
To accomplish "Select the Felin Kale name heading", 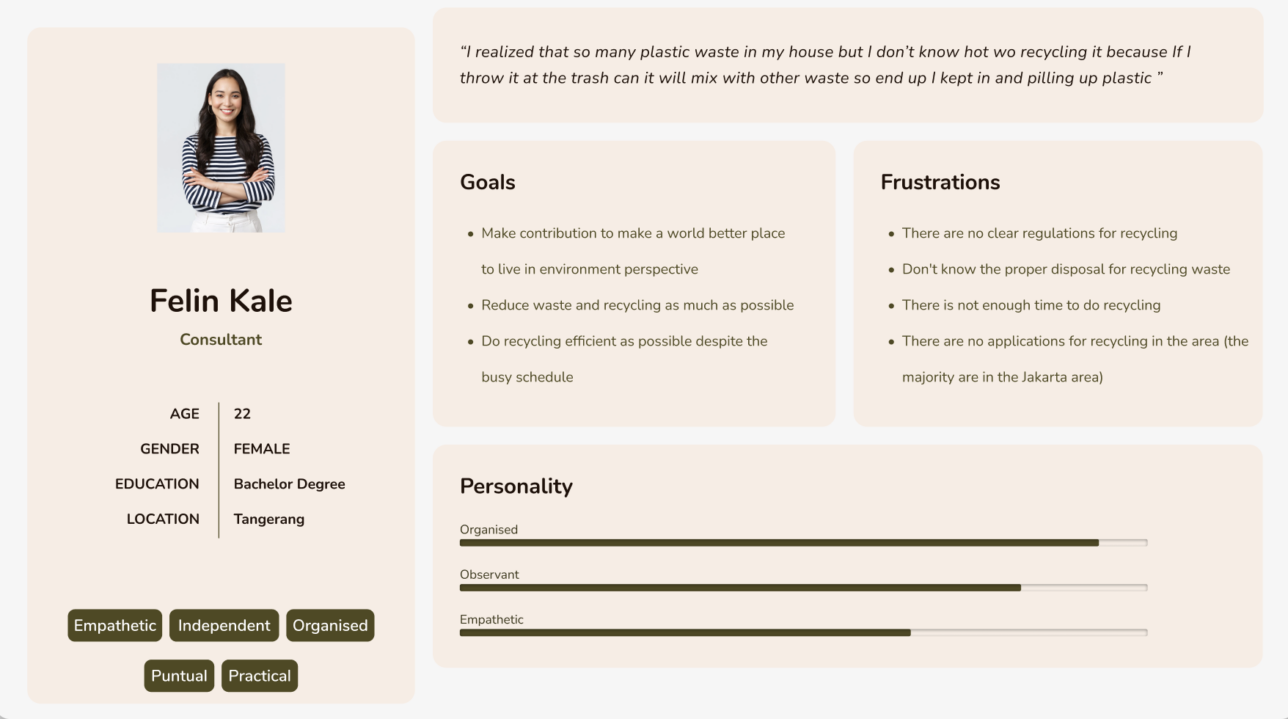I will [221, 301].
